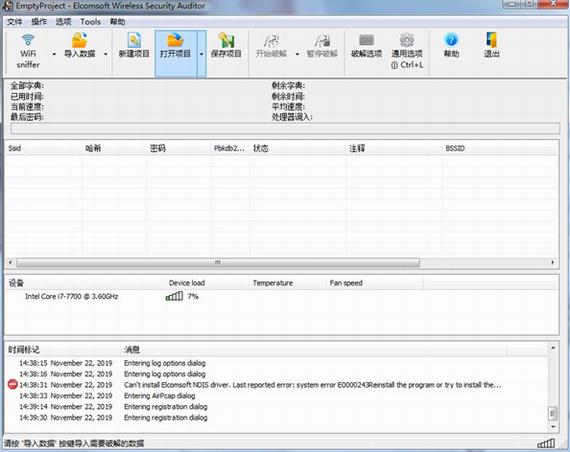The image size is (570, 452).
Task: Sort by the Pbkdb2 column header
Action: (x=230, y=148)
